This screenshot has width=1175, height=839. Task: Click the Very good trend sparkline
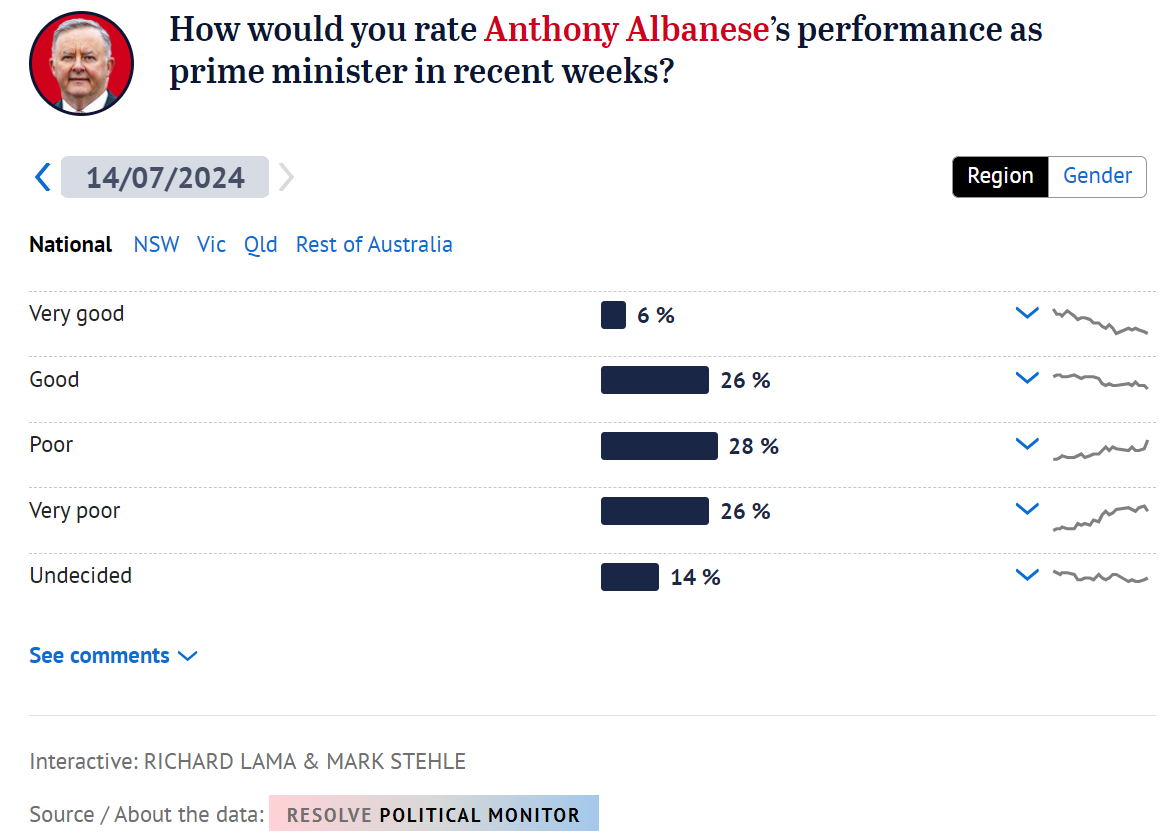click(1100, 321)
